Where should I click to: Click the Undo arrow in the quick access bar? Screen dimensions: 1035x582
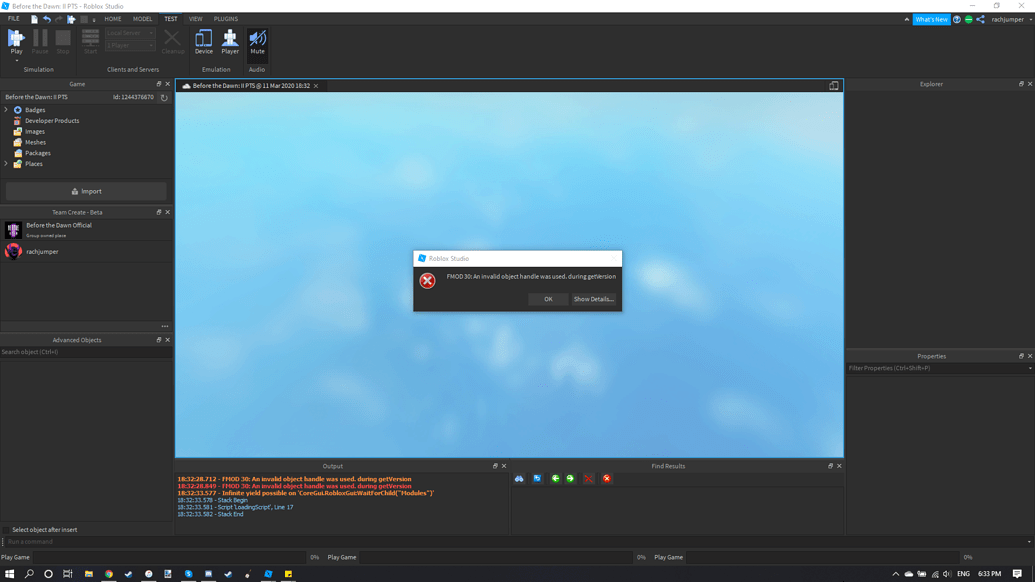pos(46,18)
